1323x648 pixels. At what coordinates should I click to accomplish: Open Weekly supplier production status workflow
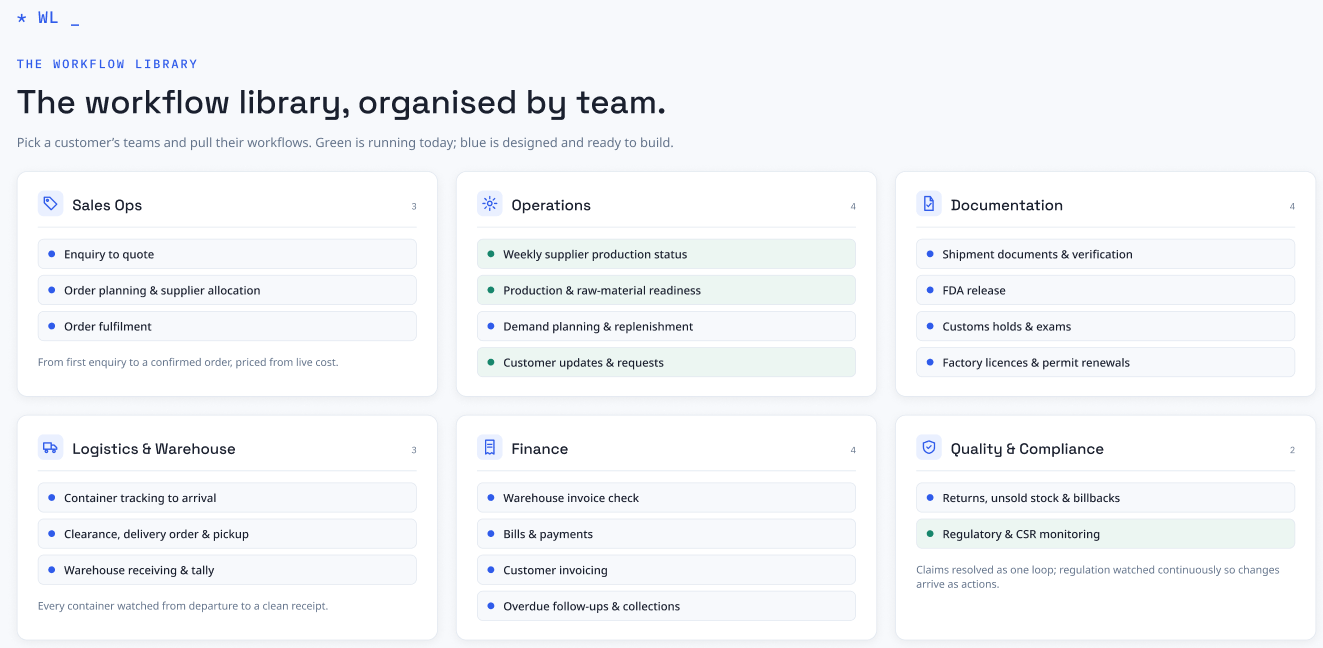[x=666, y=254]
